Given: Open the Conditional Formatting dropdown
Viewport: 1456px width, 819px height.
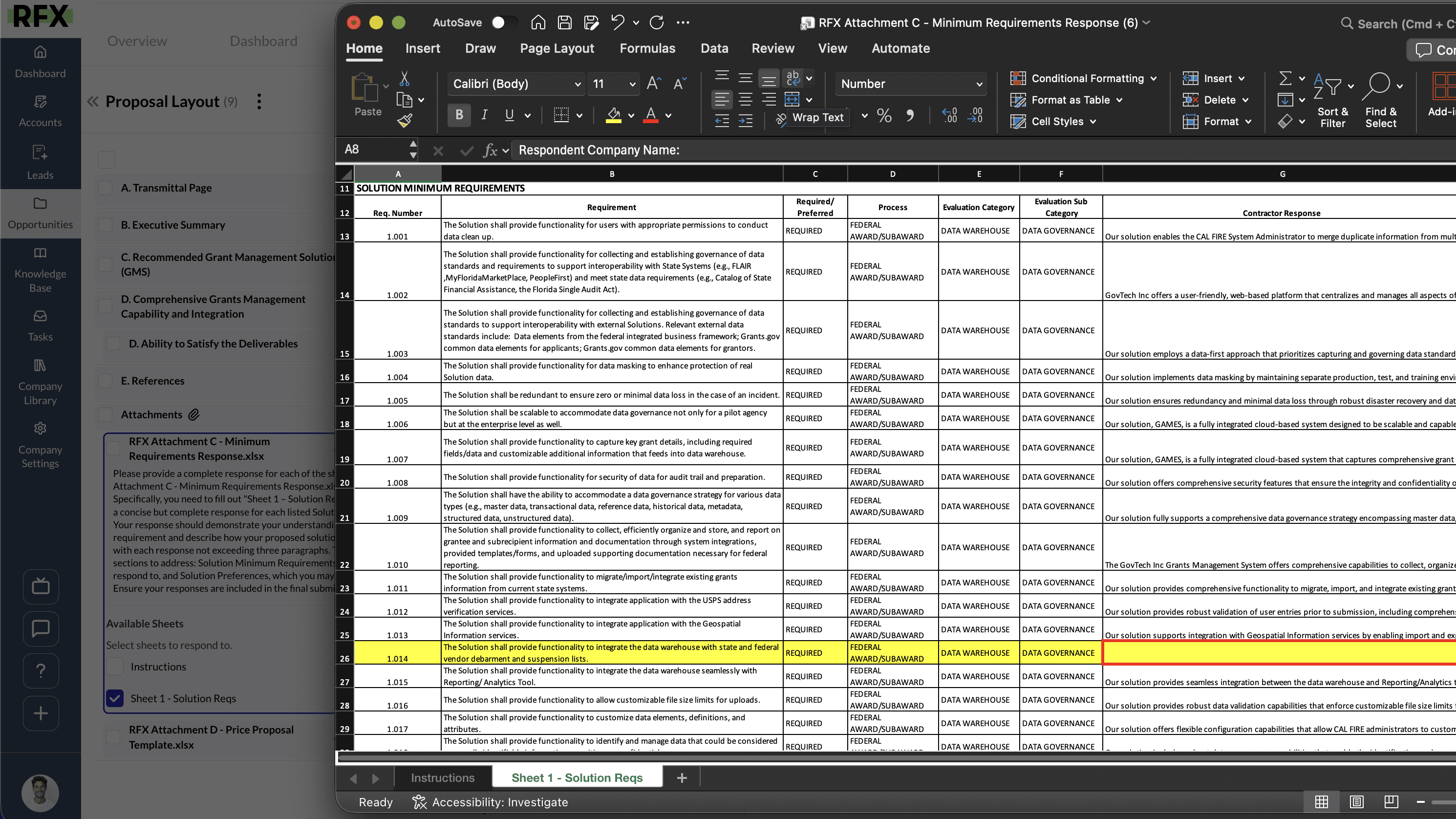Looking at the screenshot, I should (x=1087, y=79).
